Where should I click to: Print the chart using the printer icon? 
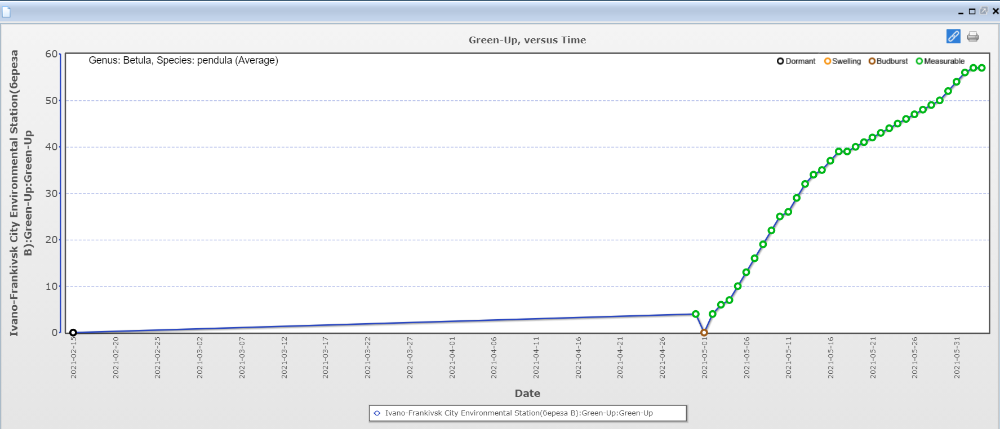click(x=973, y=37)
